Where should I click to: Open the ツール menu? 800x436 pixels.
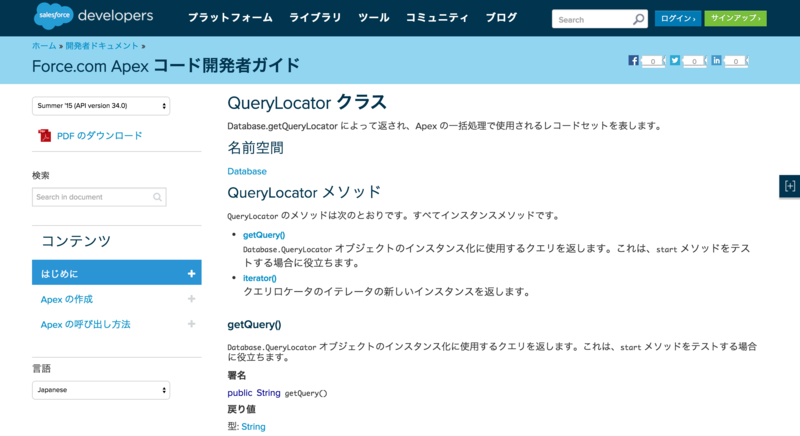[373, 18]
